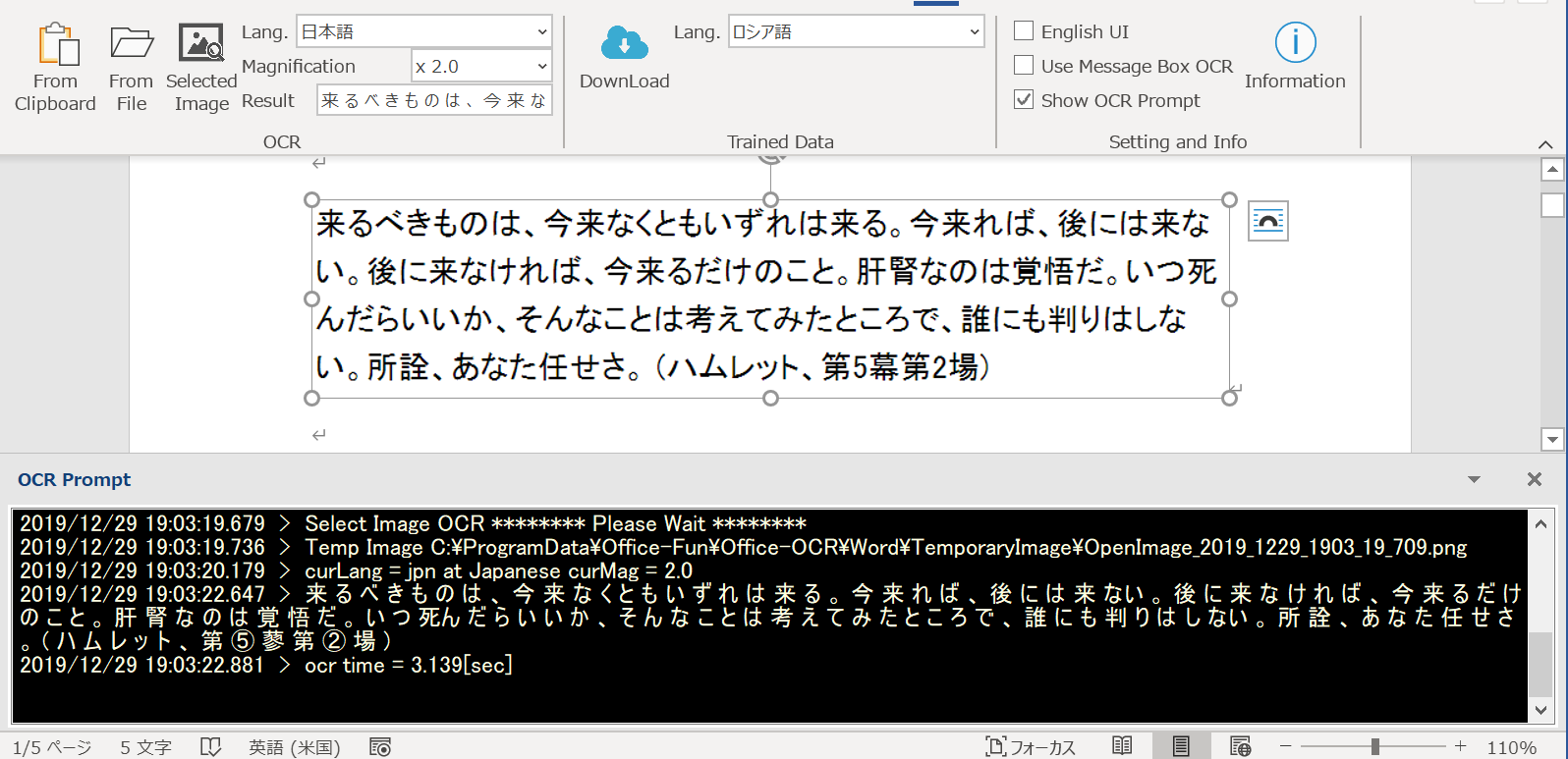Click the OCR Prompt scrollbar thumb
The image size is (1568, 759).
click(1541, 664)
